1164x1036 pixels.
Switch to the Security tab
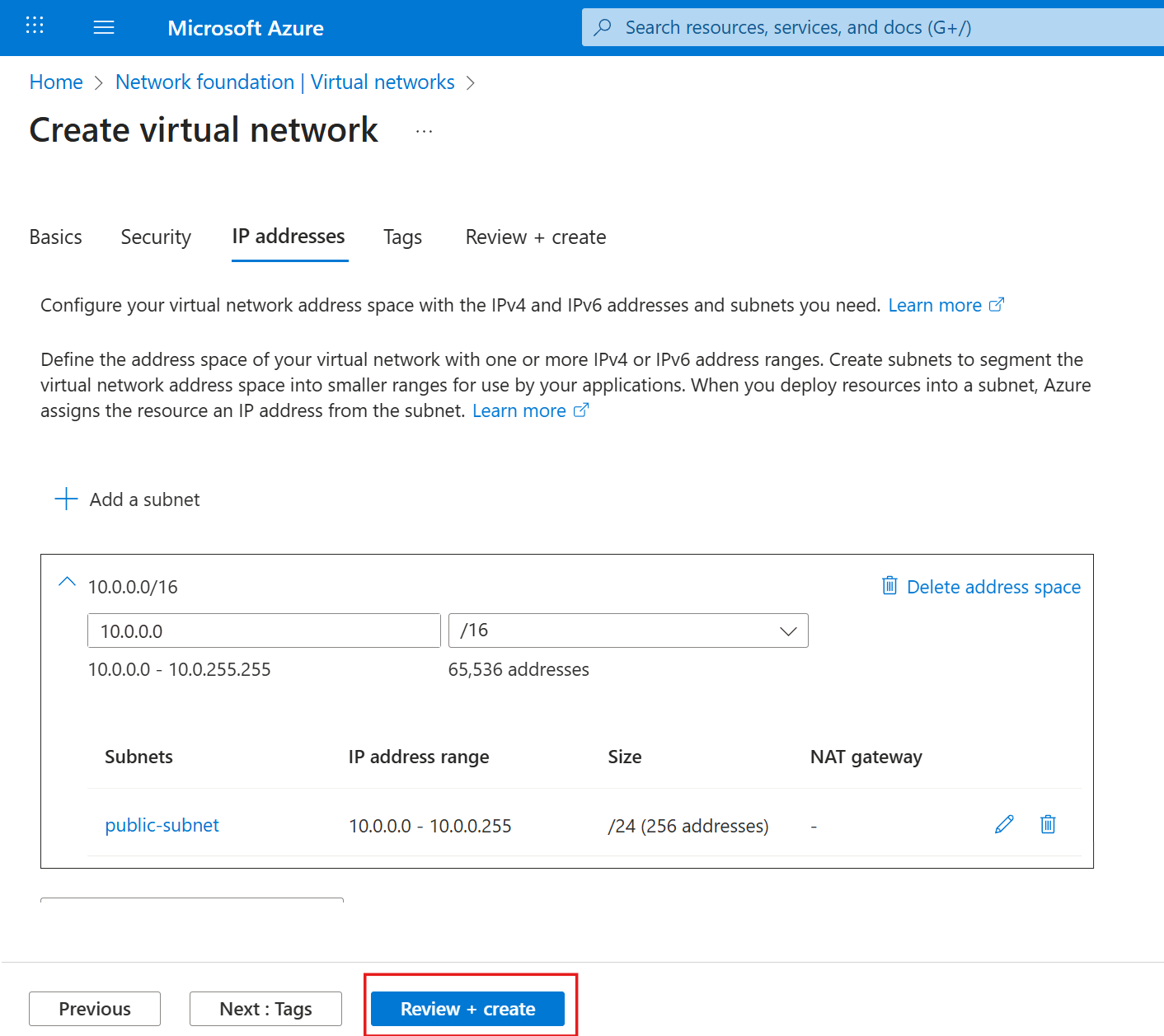point(155,237)
